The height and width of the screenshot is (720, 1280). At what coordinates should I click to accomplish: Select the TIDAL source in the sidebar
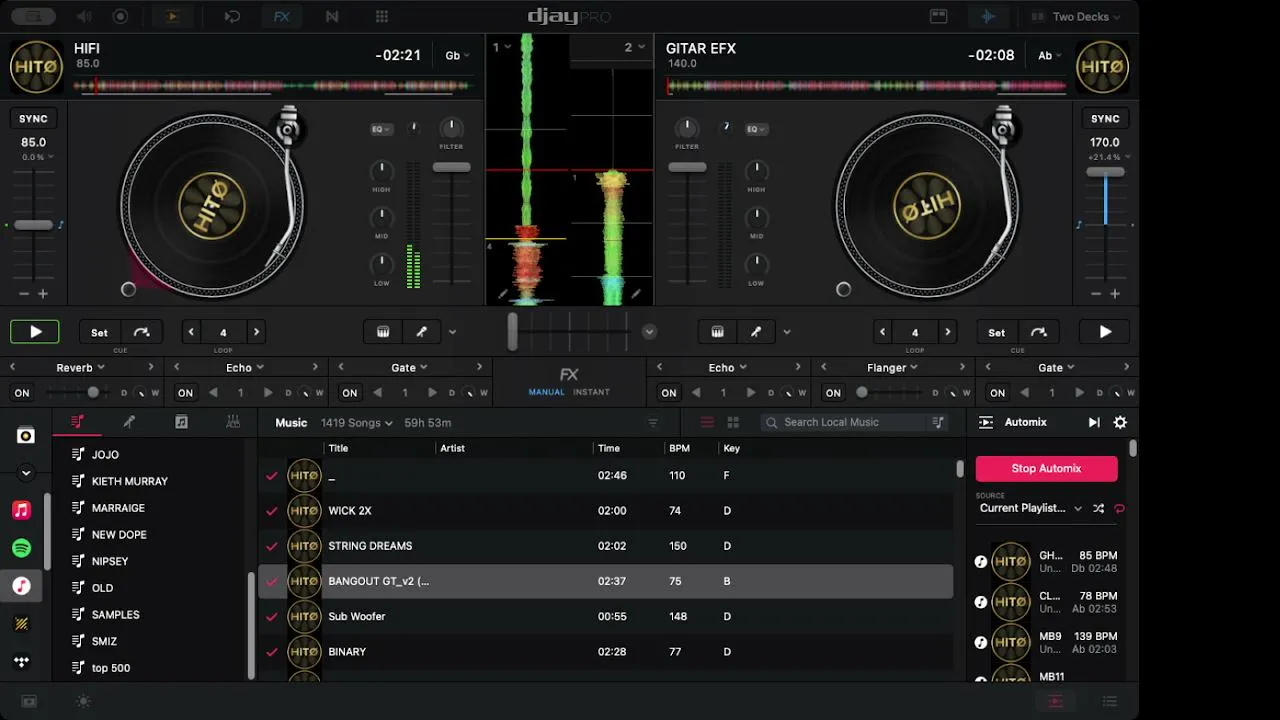[x=21, y=662]
